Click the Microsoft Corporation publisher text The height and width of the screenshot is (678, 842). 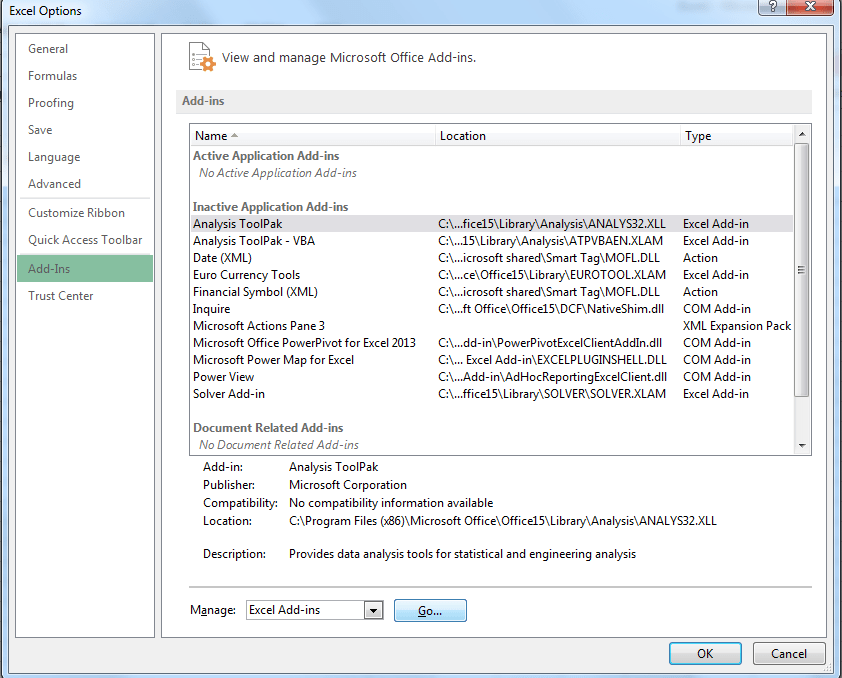coord(348,485)
